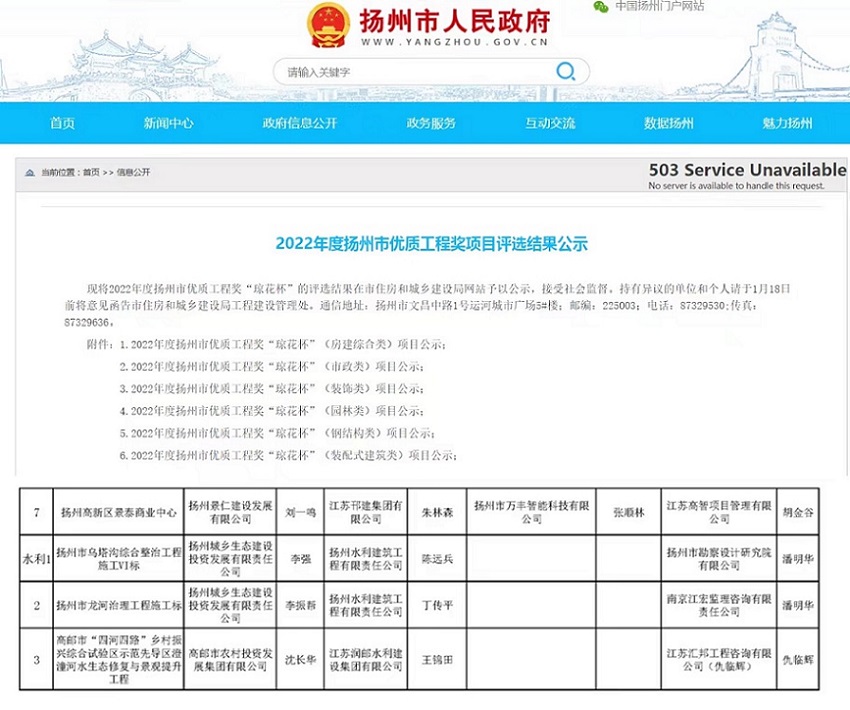Viewport: 850px width, 710px height.
Task: Go to 新闻中心 in the navigation bar
Action: [168, 123]
